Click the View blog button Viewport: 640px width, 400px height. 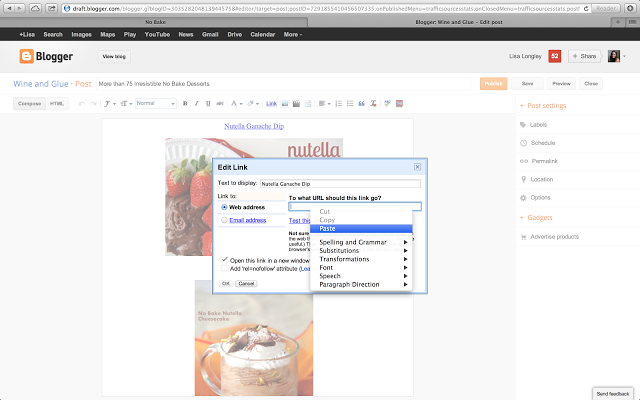(114, 57)
